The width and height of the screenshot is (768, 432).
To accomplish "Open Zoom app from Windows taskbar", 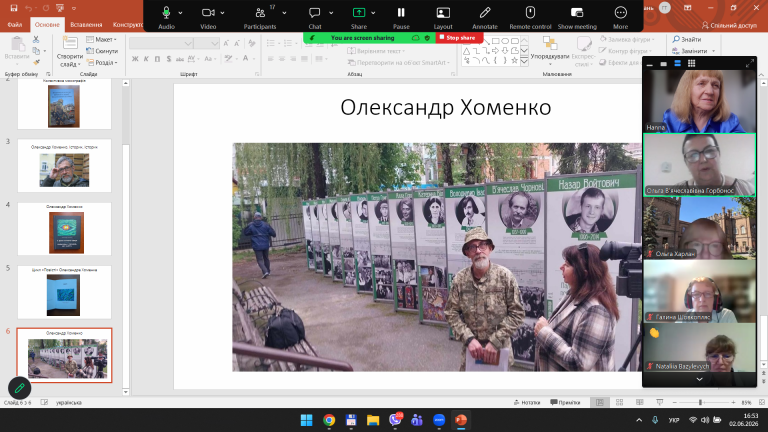I will click(439, 420).
